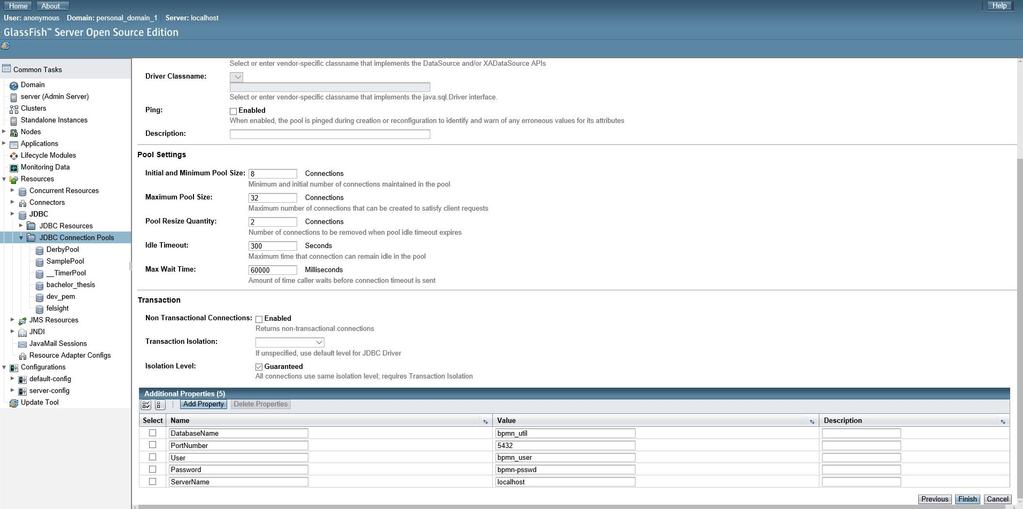Click the felsight pool icon
This screenshot has height=509, width=1023.
click(40, 308)
